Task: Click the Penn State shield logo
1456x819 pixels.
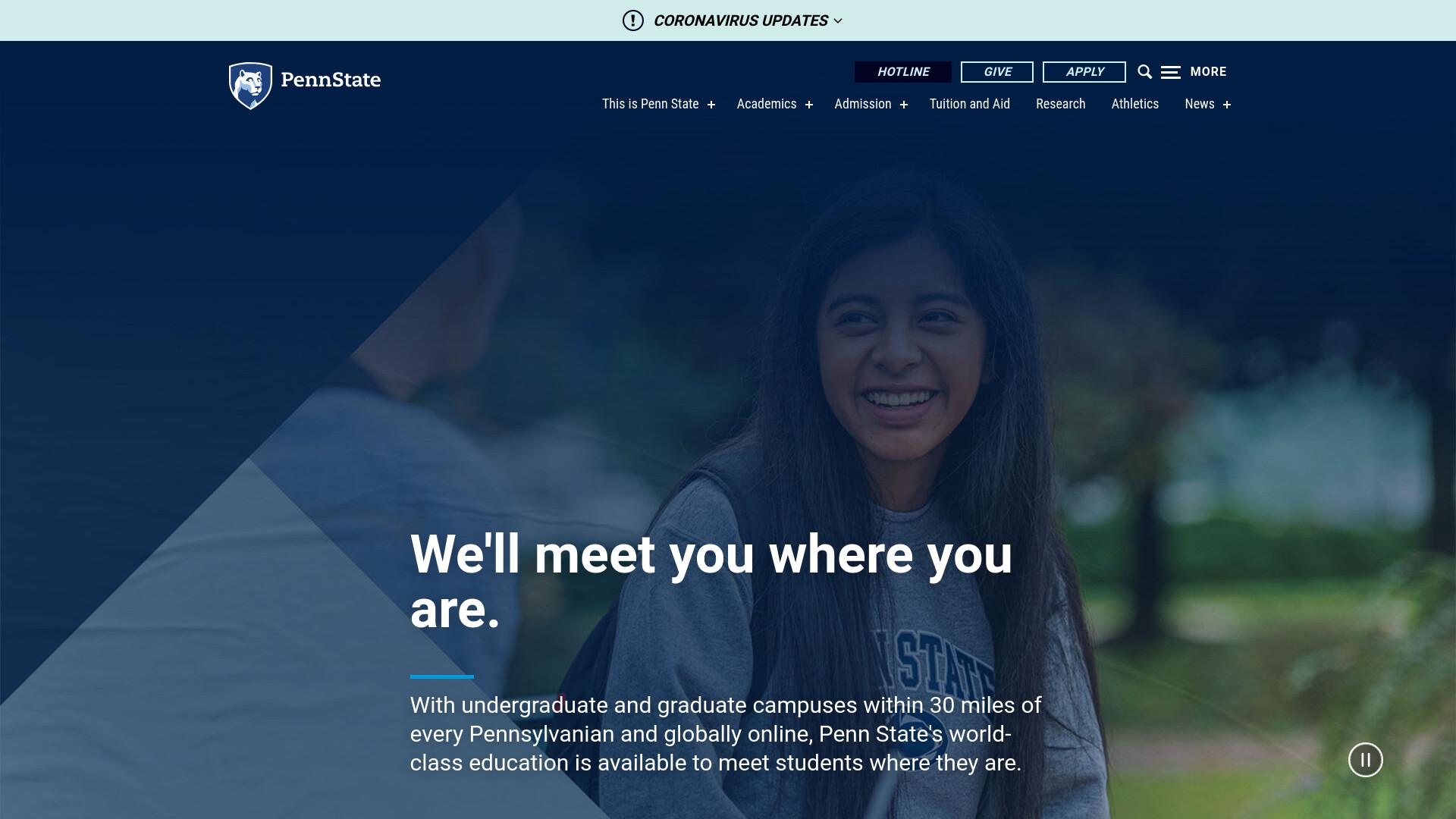Action: (250, 86)
